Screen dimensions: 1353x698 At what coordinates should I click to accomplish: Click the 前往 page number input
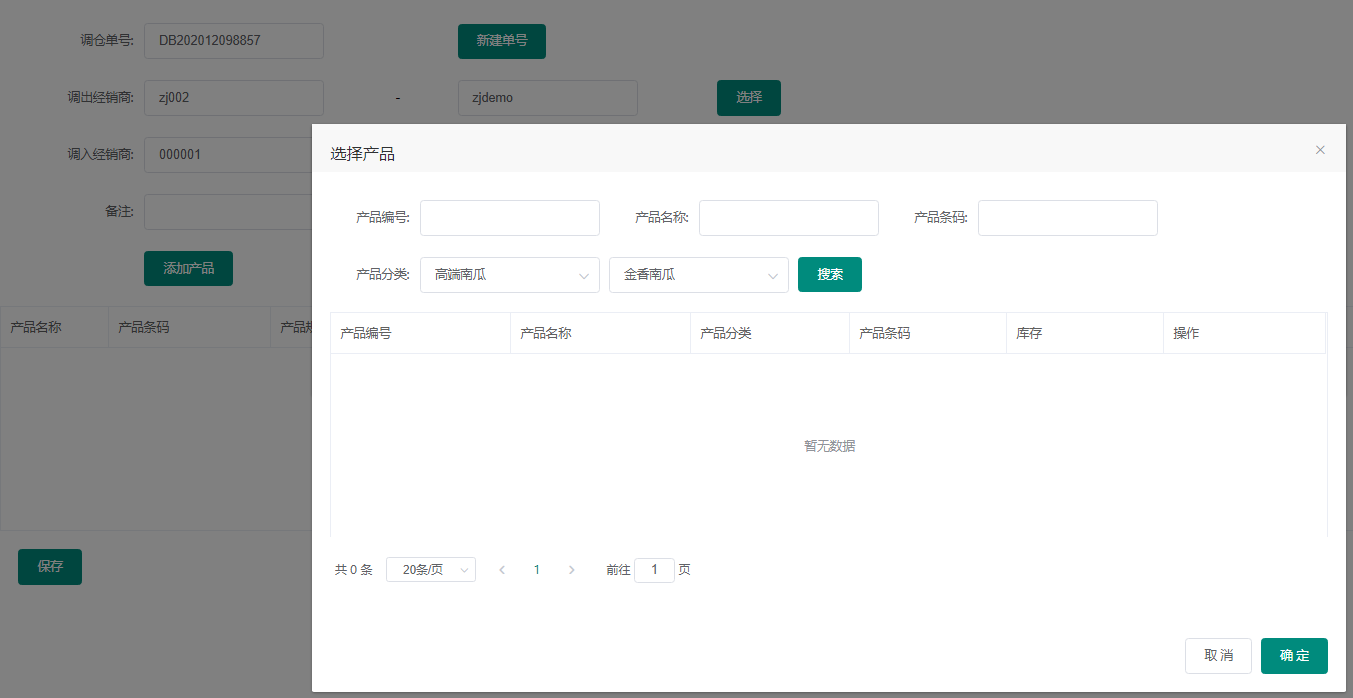pyautogui.click(x=654, y=570)
